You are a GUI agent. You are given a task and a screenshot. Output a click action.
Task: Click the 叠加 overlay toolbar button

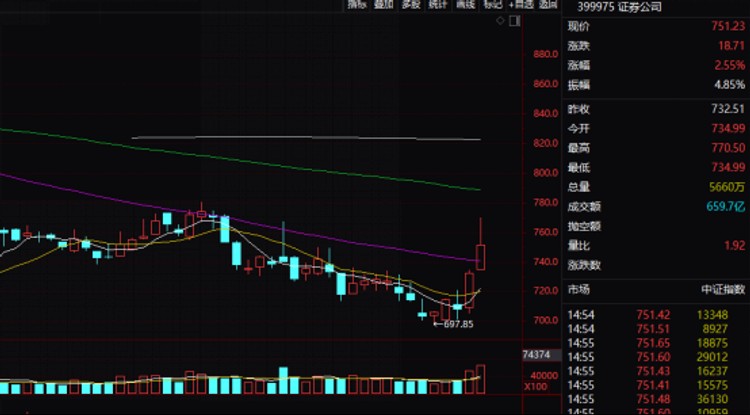pos(384,4)
